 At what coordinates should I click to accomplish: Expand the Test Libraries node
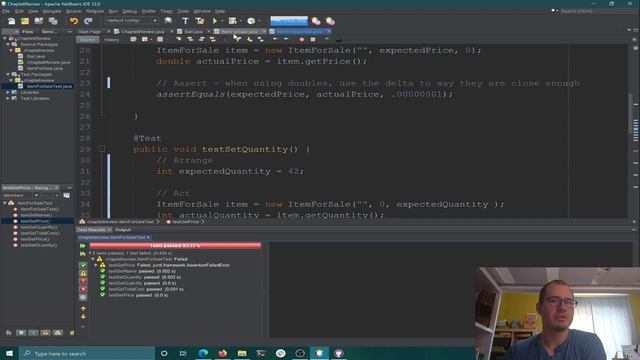tap(8, 98)
